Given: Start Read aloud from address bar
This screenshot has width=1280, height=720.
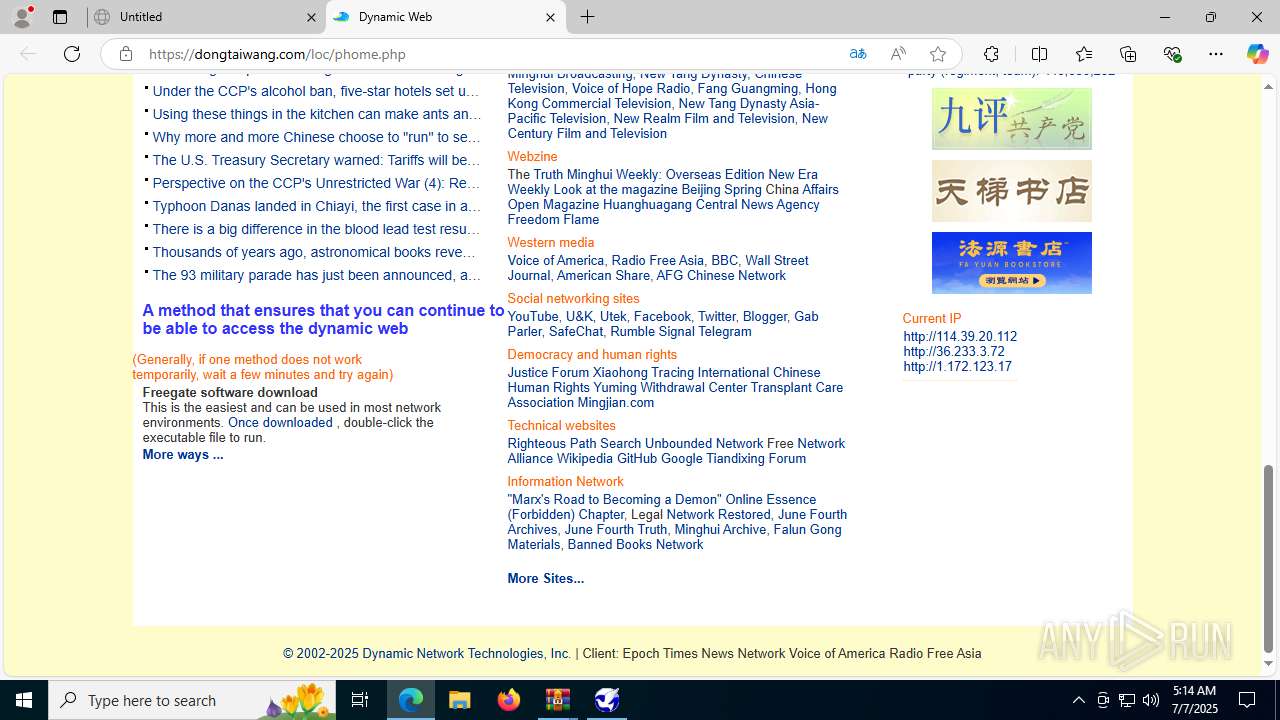Looking at the screenshot, I should (x=898, y=54).
